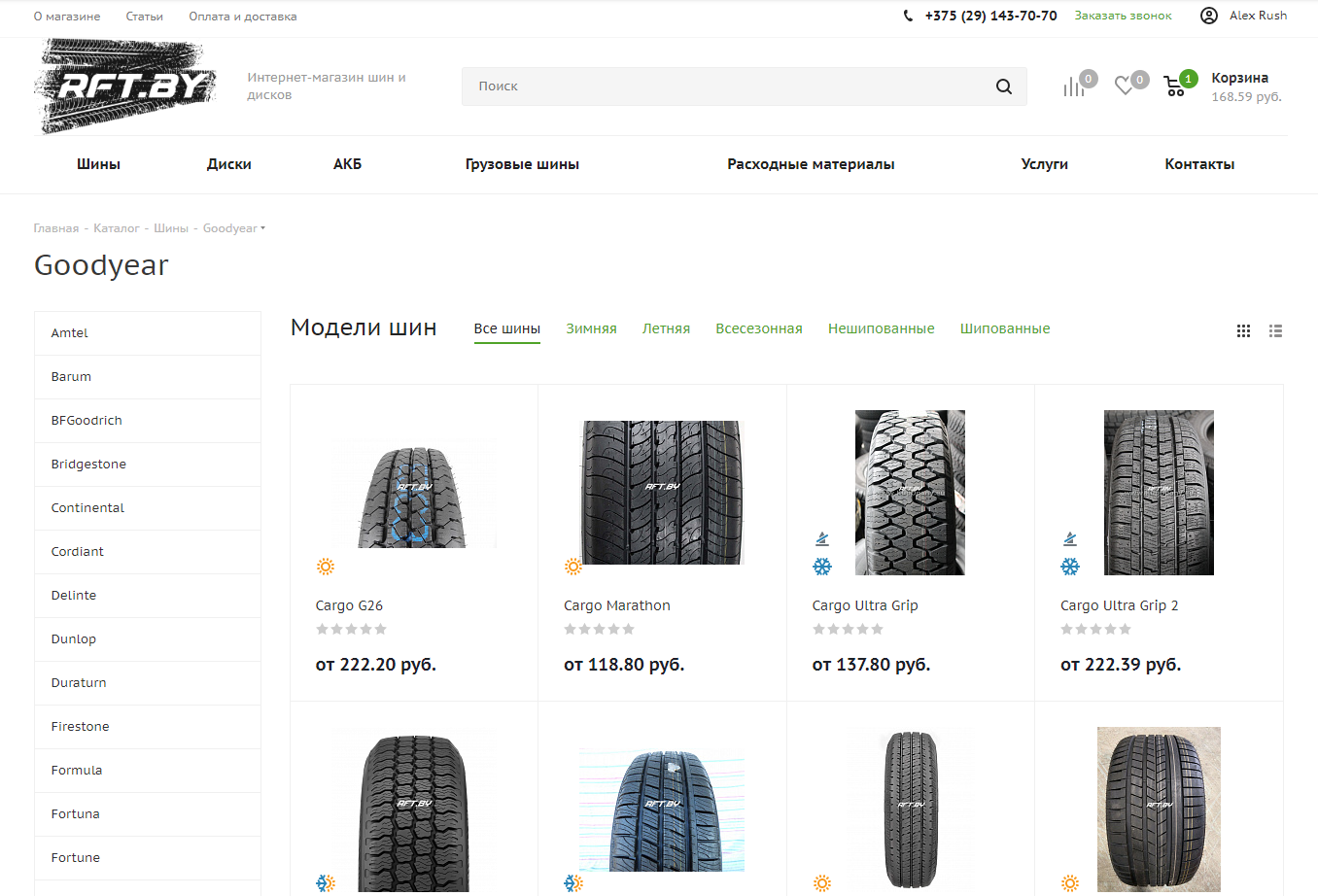Open the Cargo Ultra Grip tire thumbnail
This screenshot has width=1318, height=896.
click(910, 493)
